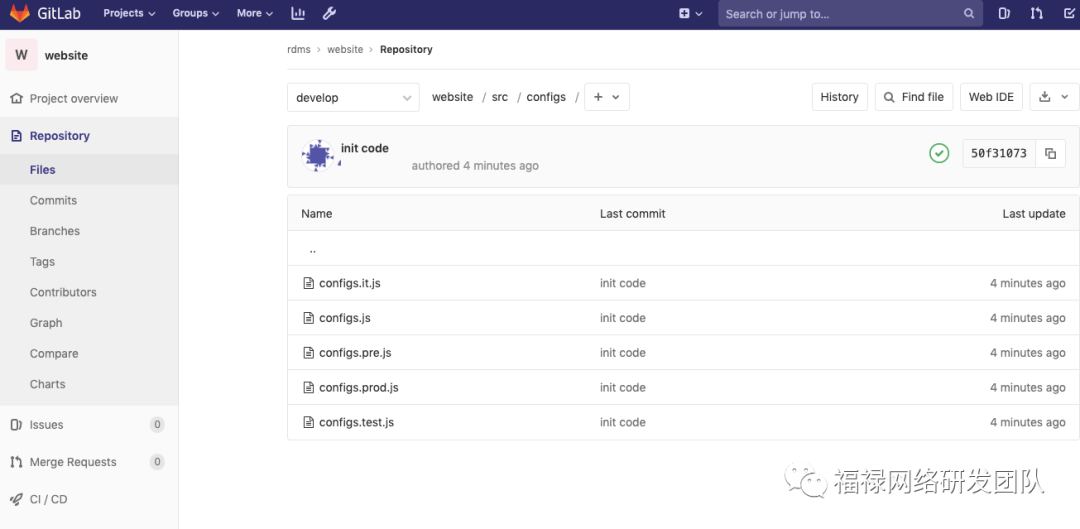Viewport: 1080px width, 529px height.
Task: Open the analytics chart icon in navbar
Action: click(298, 13)
